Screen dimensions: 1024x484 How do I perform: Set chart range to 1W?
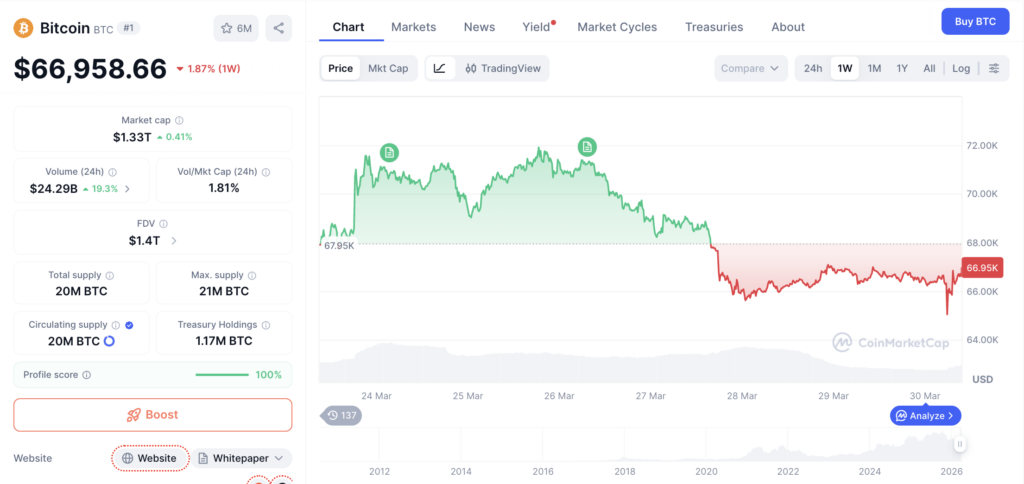pos(845,69)
